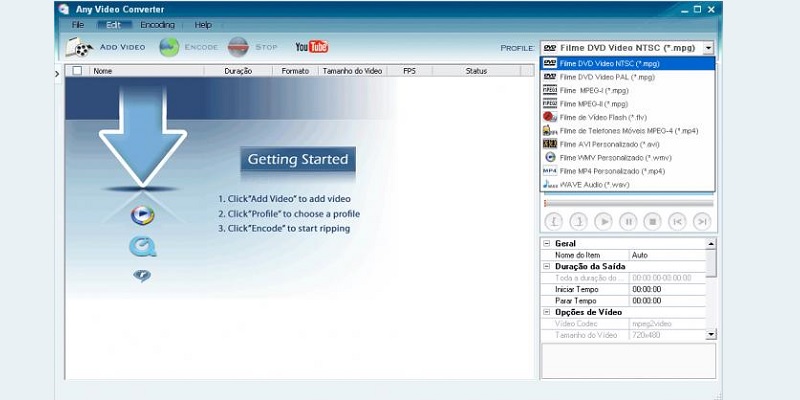The image size is (800, 400).
Task: Sort by the Duração column header
Action: tap(238, 71)
